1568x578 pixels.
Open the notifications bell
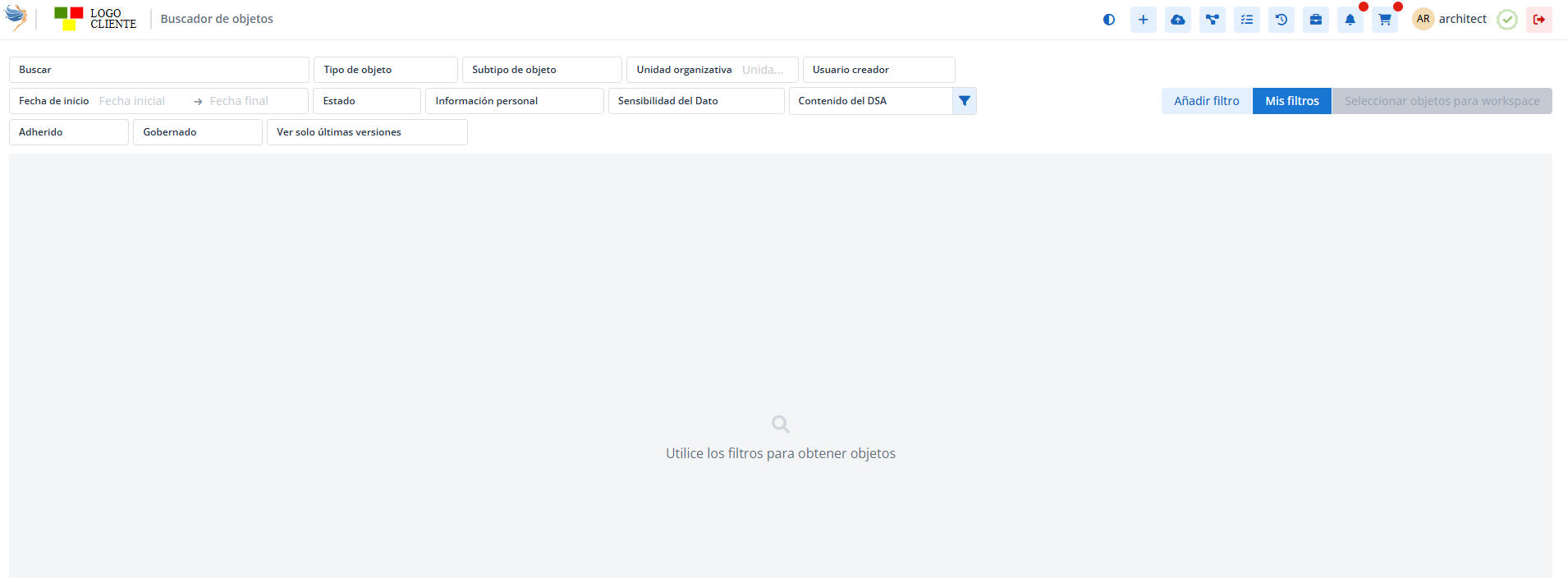(x=1350, y=20)
